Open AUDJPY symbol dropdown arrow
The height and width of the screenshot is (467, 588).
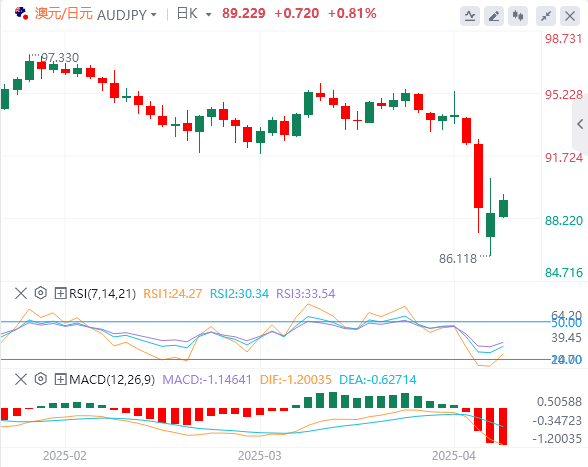[x=153, y=15]
